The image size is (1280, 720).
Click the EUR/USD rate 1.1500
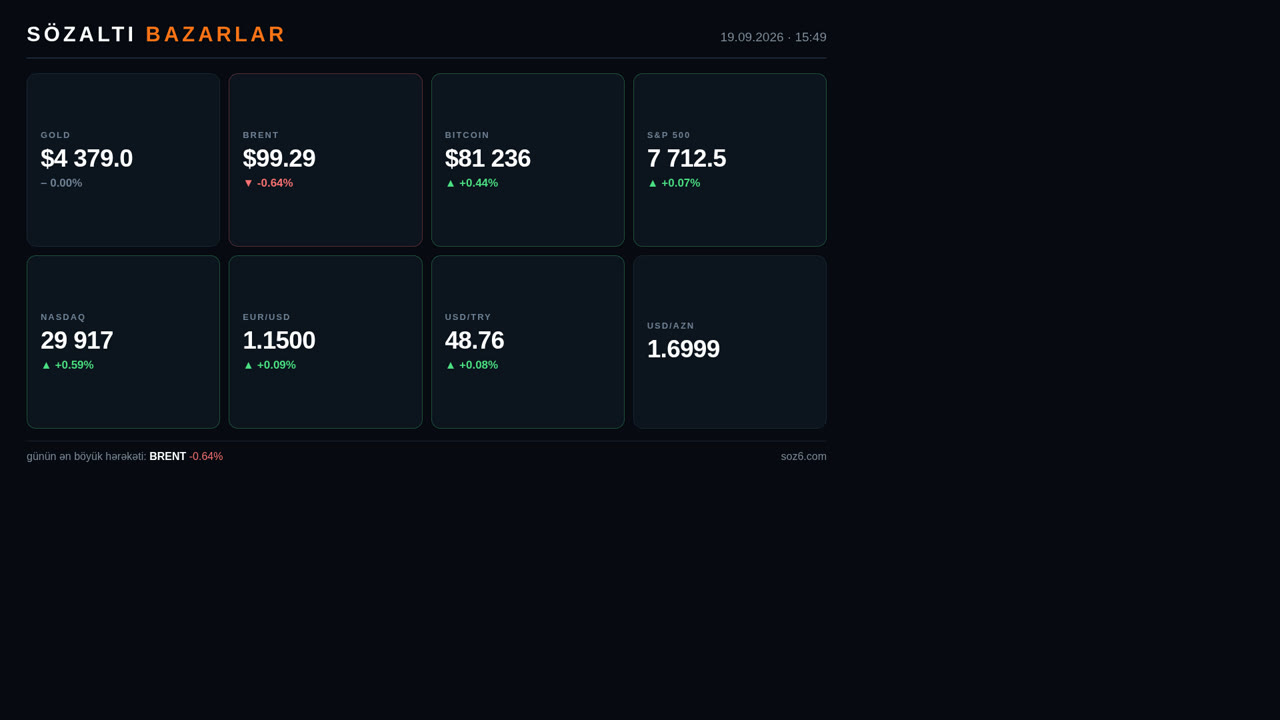[279, 340]
